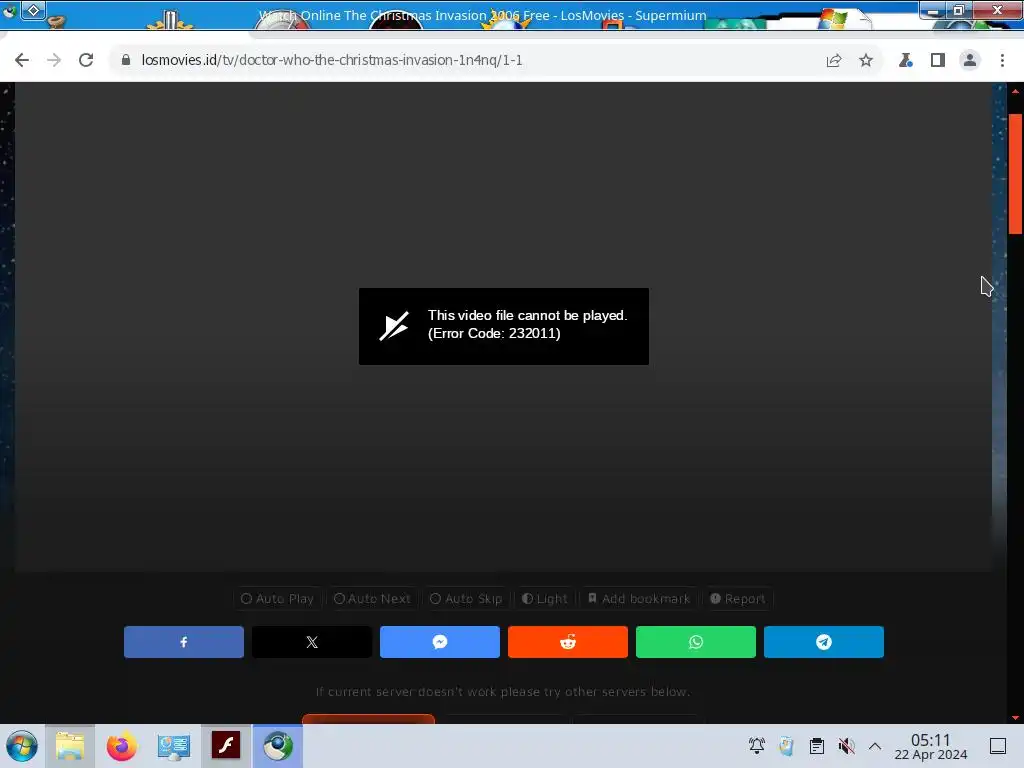Open the Chrome labs flask icon
This screenshot has width=1024, height=768.
coord(906,61)
